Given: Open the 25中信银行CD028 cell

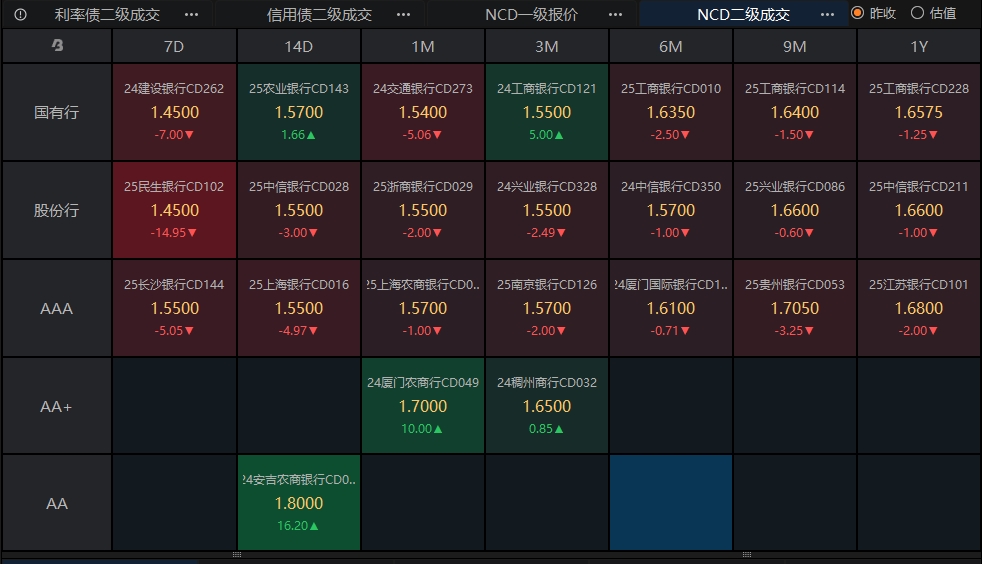Looking at the screenshot, I should [299, 210].
